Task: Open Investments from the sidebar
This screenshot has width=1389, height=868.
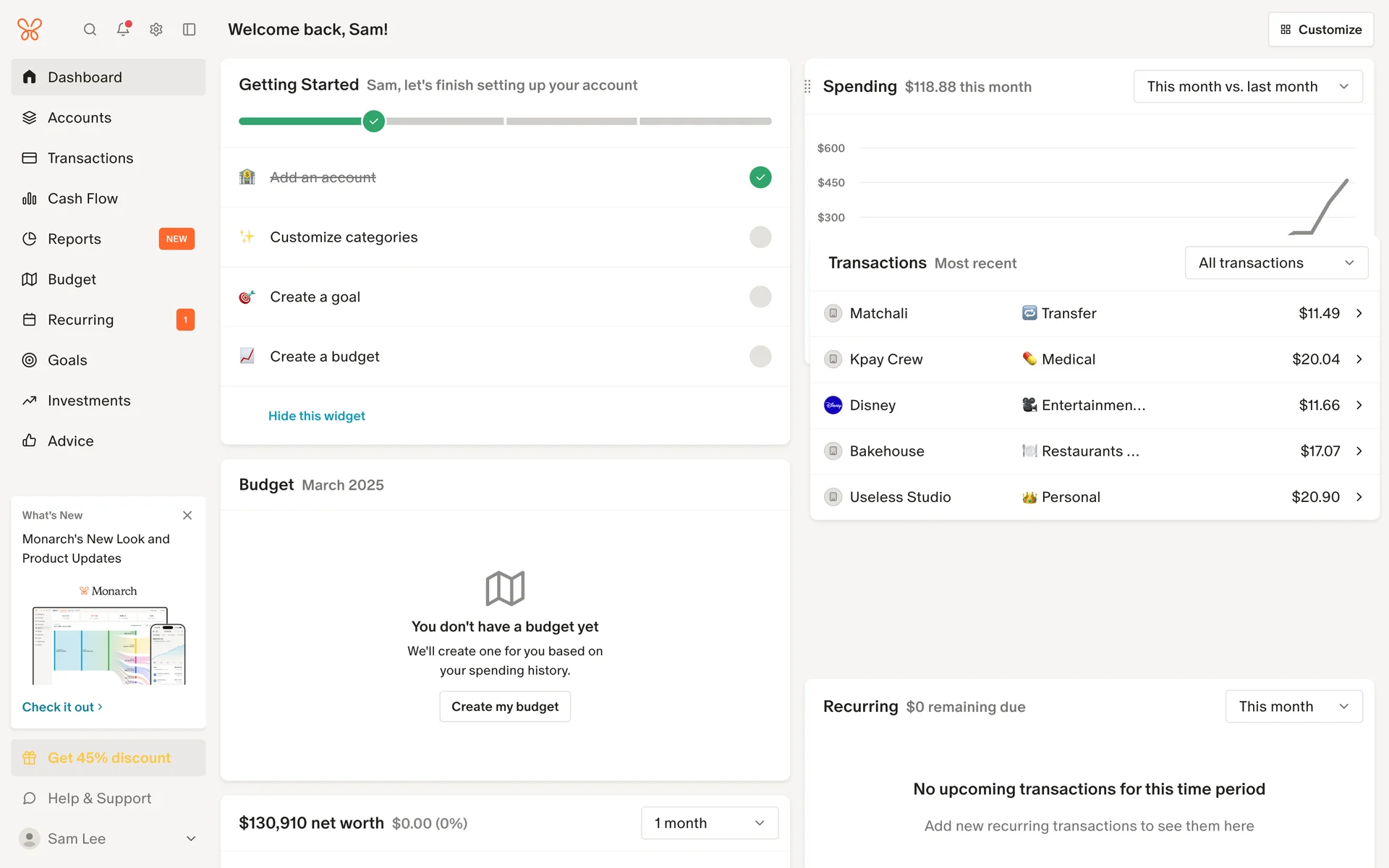Action: tap(89, 401)
